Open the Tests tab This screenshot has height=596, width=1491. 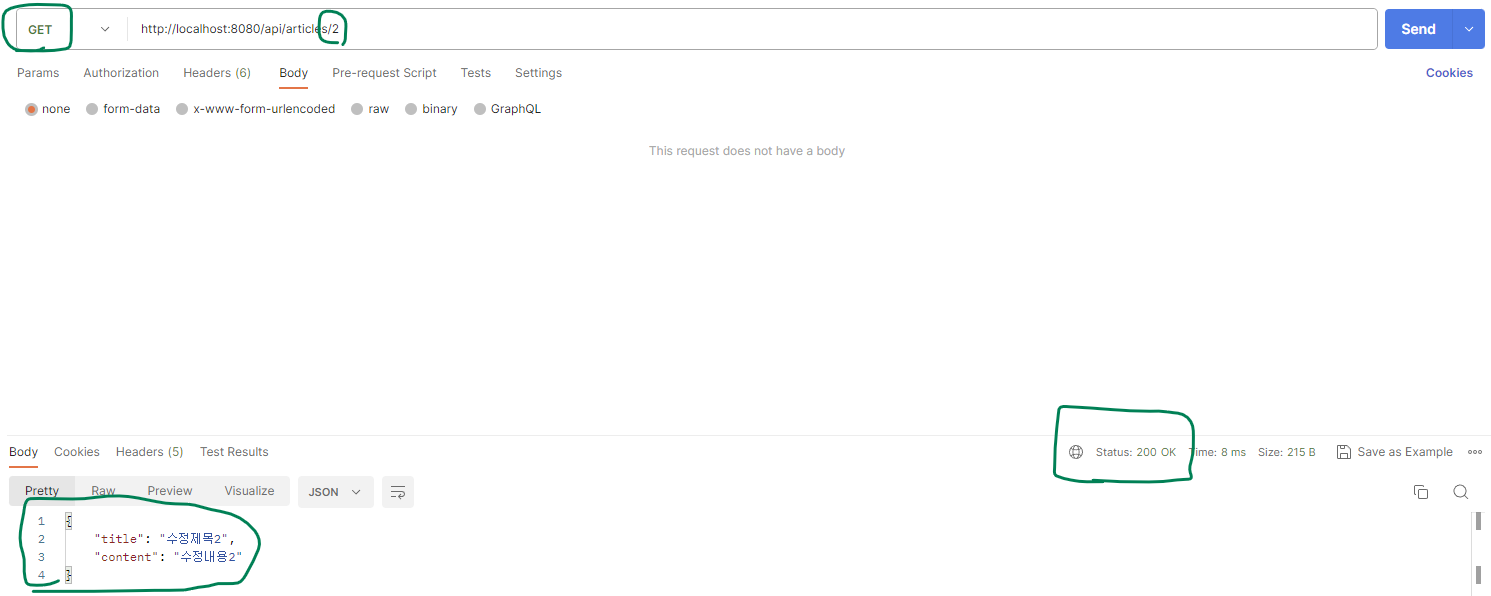click(475, 73)
